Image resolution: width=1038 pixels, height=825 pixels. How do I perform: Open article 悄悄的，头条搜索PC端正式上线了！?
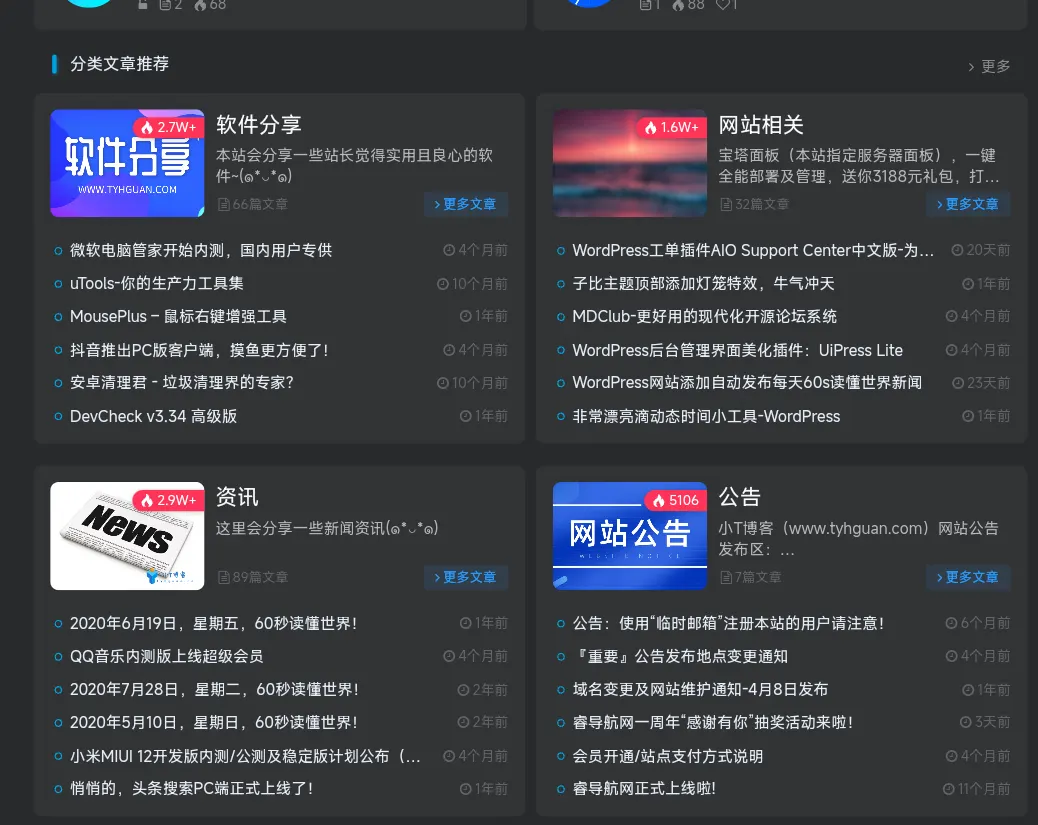pyautogui.click(x=191, y=789)
